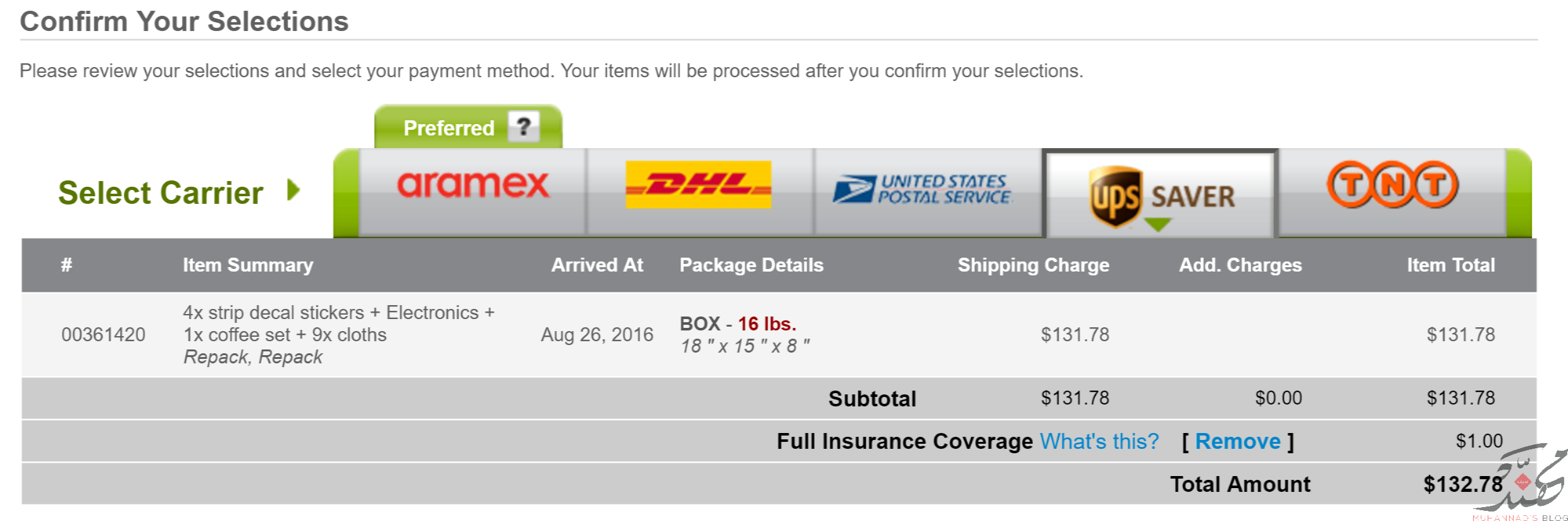Viewport: 1568px width, 521px height.
Task: Click the Item Total column header
Action: point(1451,265)
